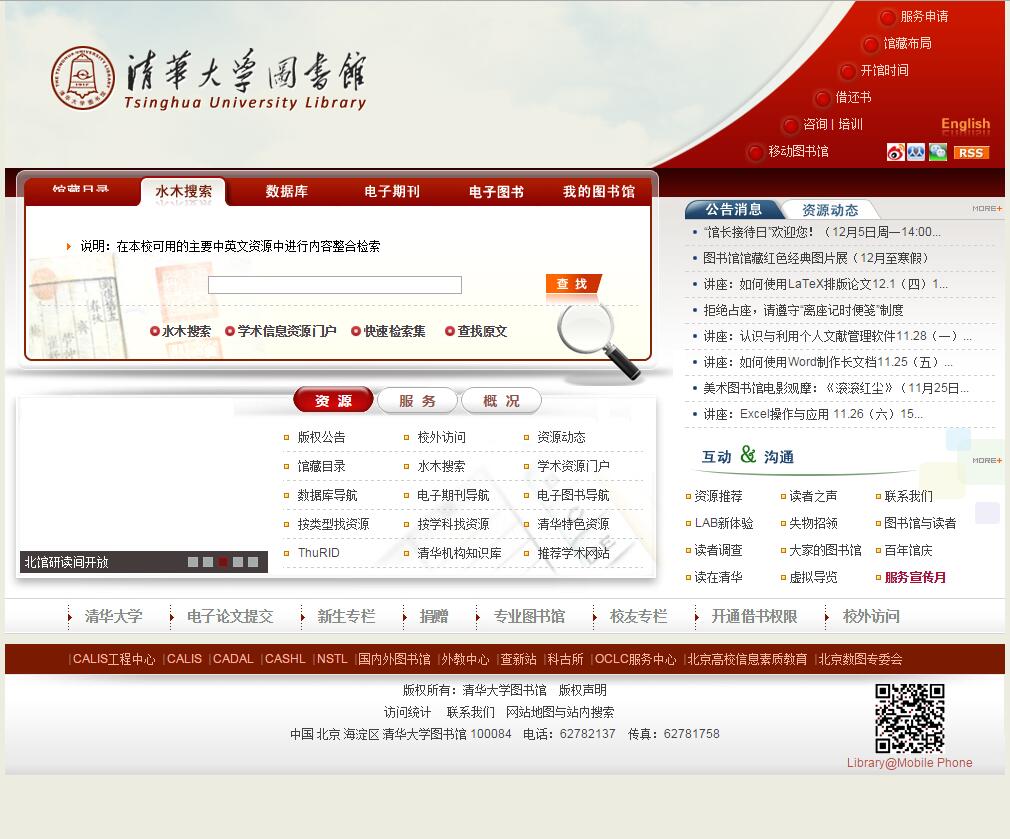
Task: Open bold 服务宣传月 link
Action: pyautogui.click(x=915, y=578)
